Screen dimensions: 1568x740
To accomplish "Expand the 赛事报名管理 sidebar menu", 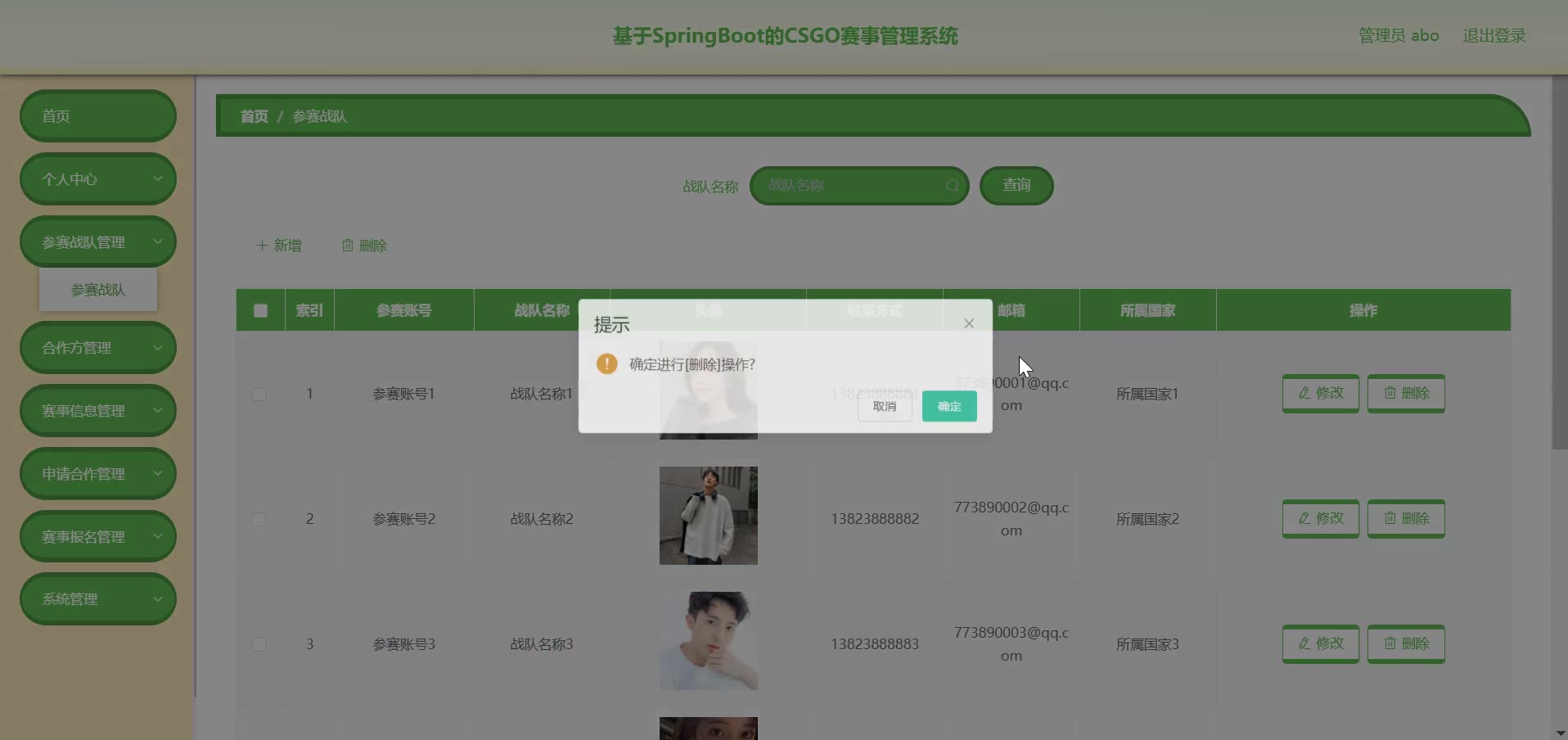I will pyautogui.click(x=98, y=537).
